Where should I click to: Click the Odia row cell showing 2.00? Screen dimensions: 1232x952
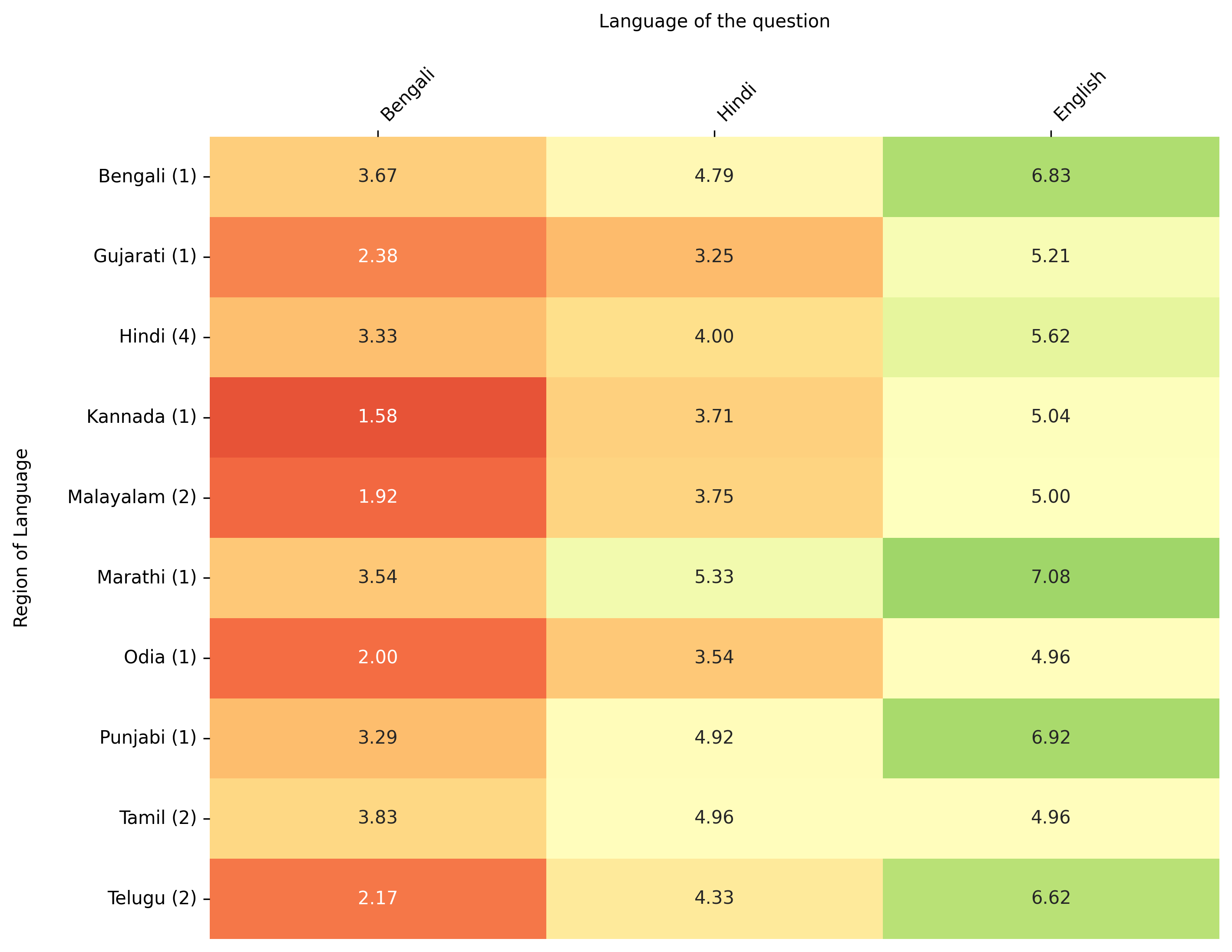click(x=377, y=658)
